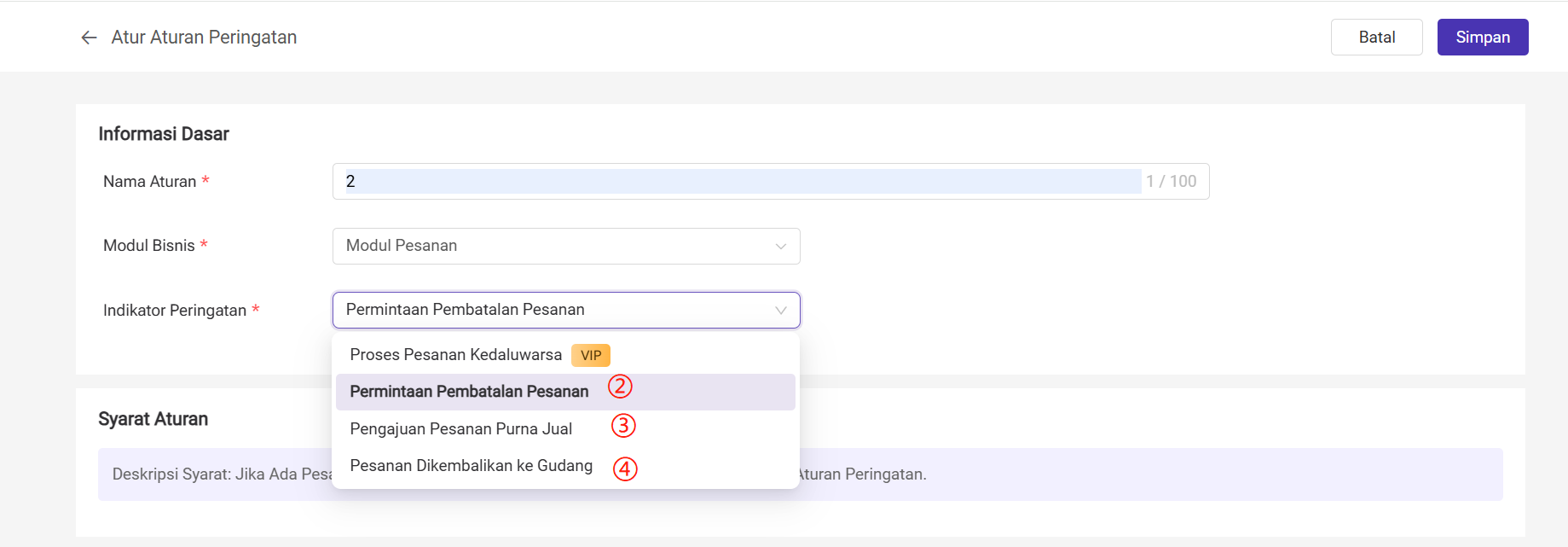Viewport: 1568px width, 547px height.
Task: Click the chevron on the Modul Bisnis dropdown
Action: (780, 247)
